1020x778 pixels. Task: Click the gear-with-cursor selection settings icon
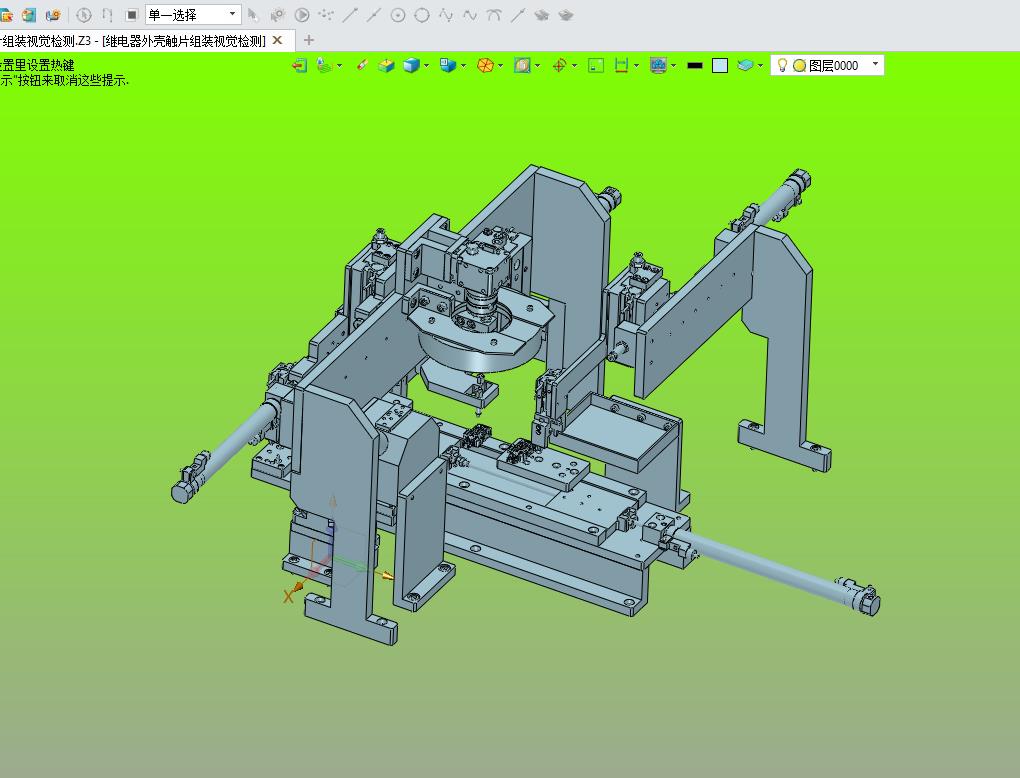click(278, 14)
